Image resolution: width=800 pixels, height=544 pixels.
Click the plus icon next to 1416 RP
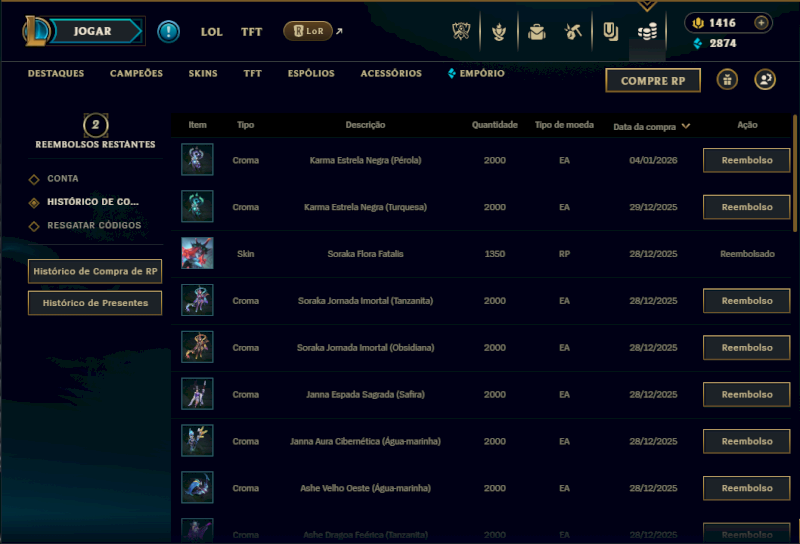pyautogui.click(x=761, y=23)
